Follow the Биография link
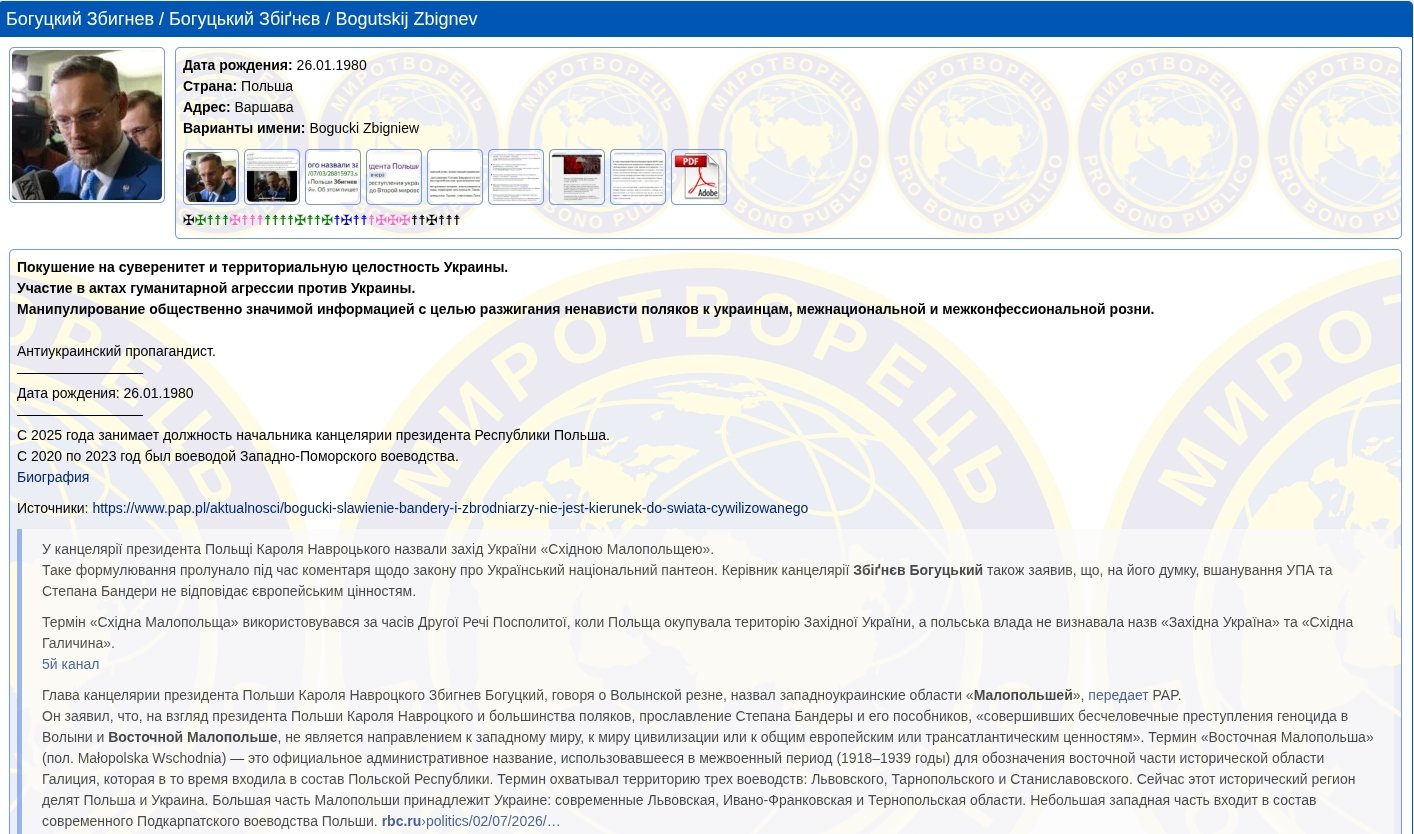 coord(53,477)
